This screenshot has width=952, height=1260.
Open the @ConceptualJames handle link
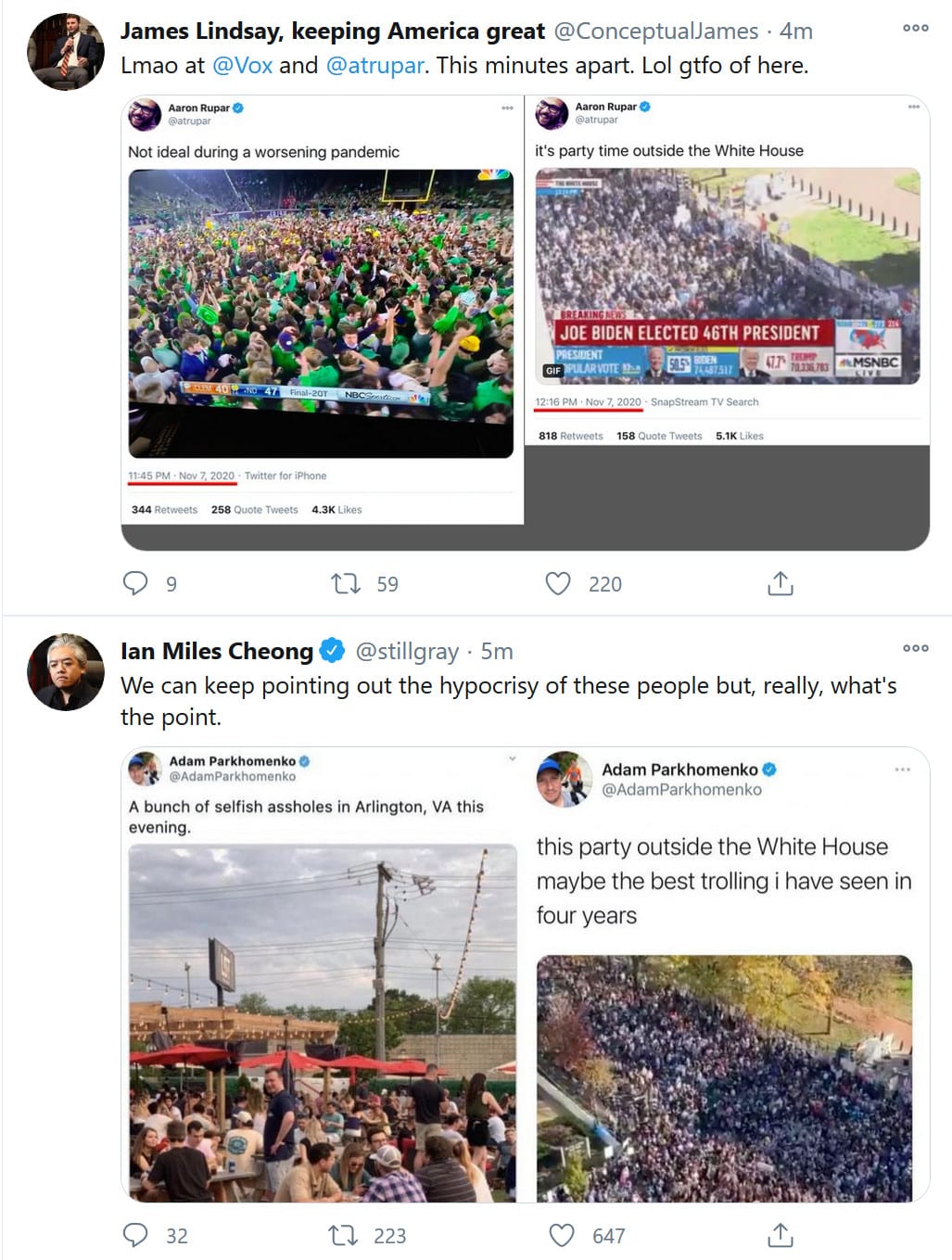tap(655, 32)
